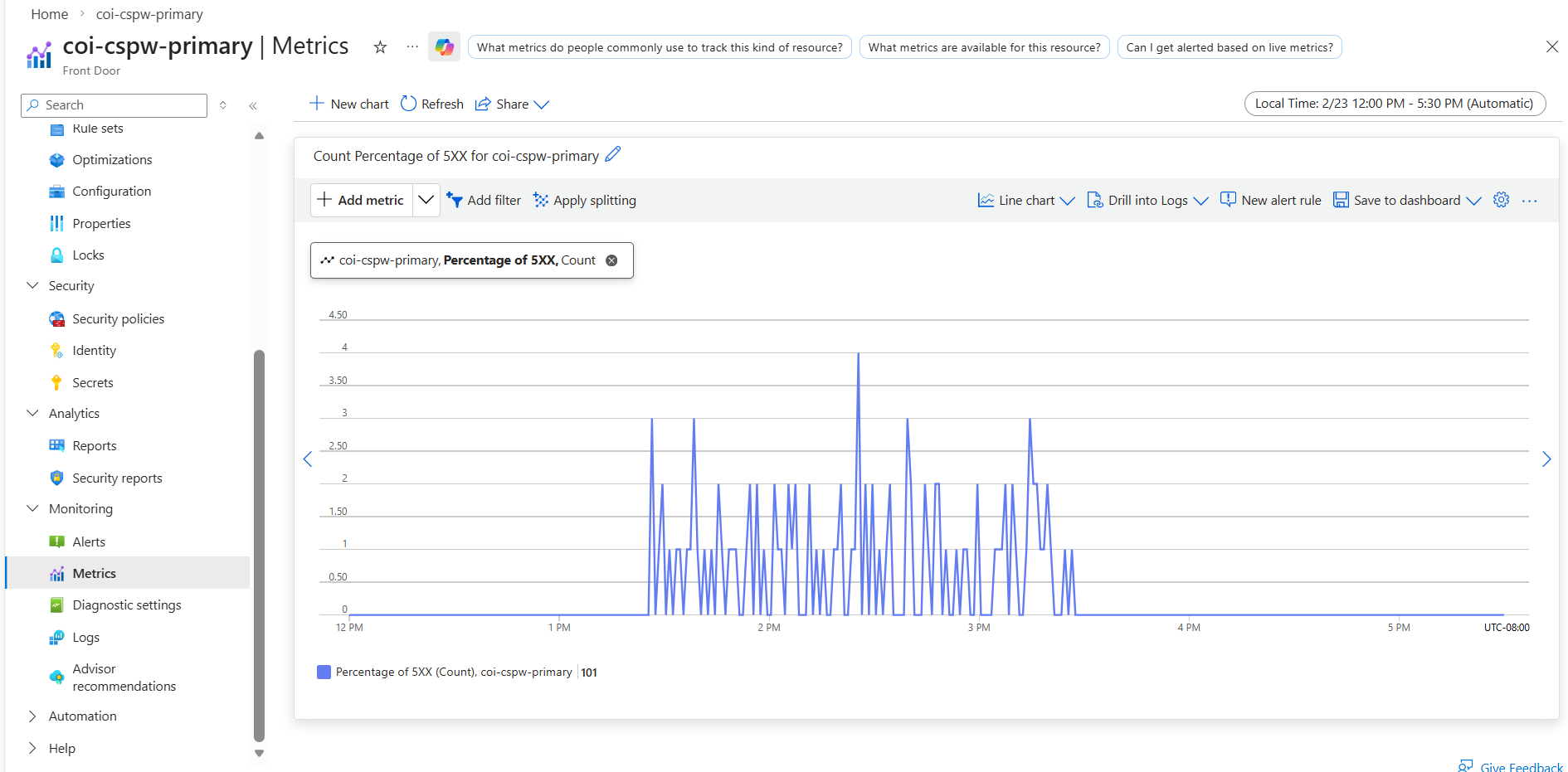
Task: Click Apply splitting button
Action: [x=585, y=200]
